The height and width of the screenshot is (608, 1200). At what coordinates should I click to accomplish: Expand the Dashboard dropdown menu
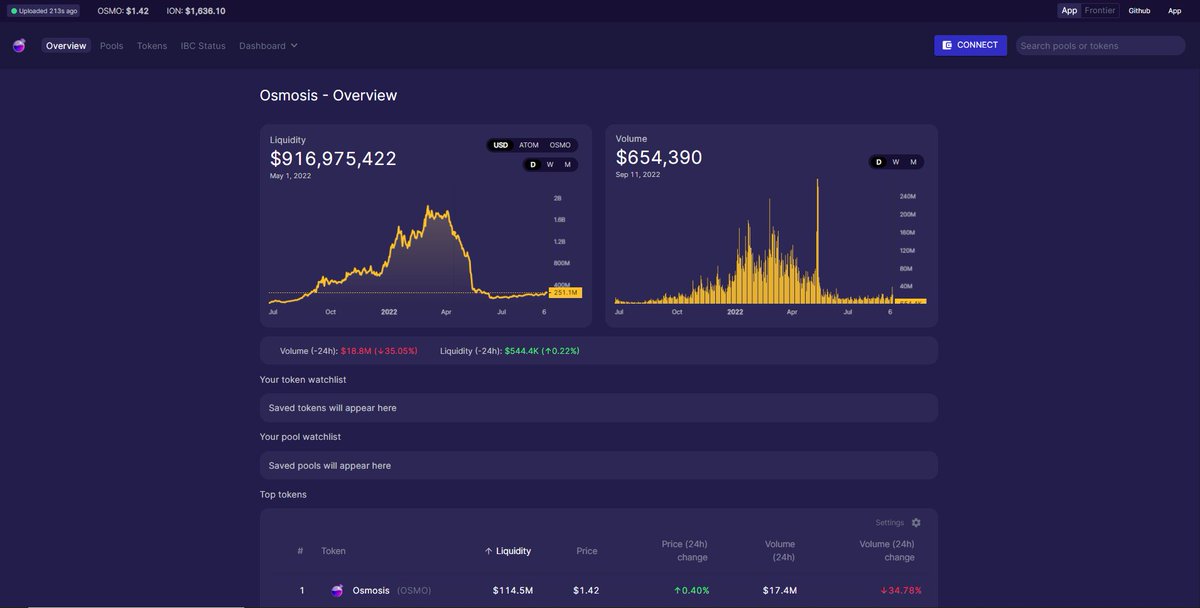(x=268, y=46)
